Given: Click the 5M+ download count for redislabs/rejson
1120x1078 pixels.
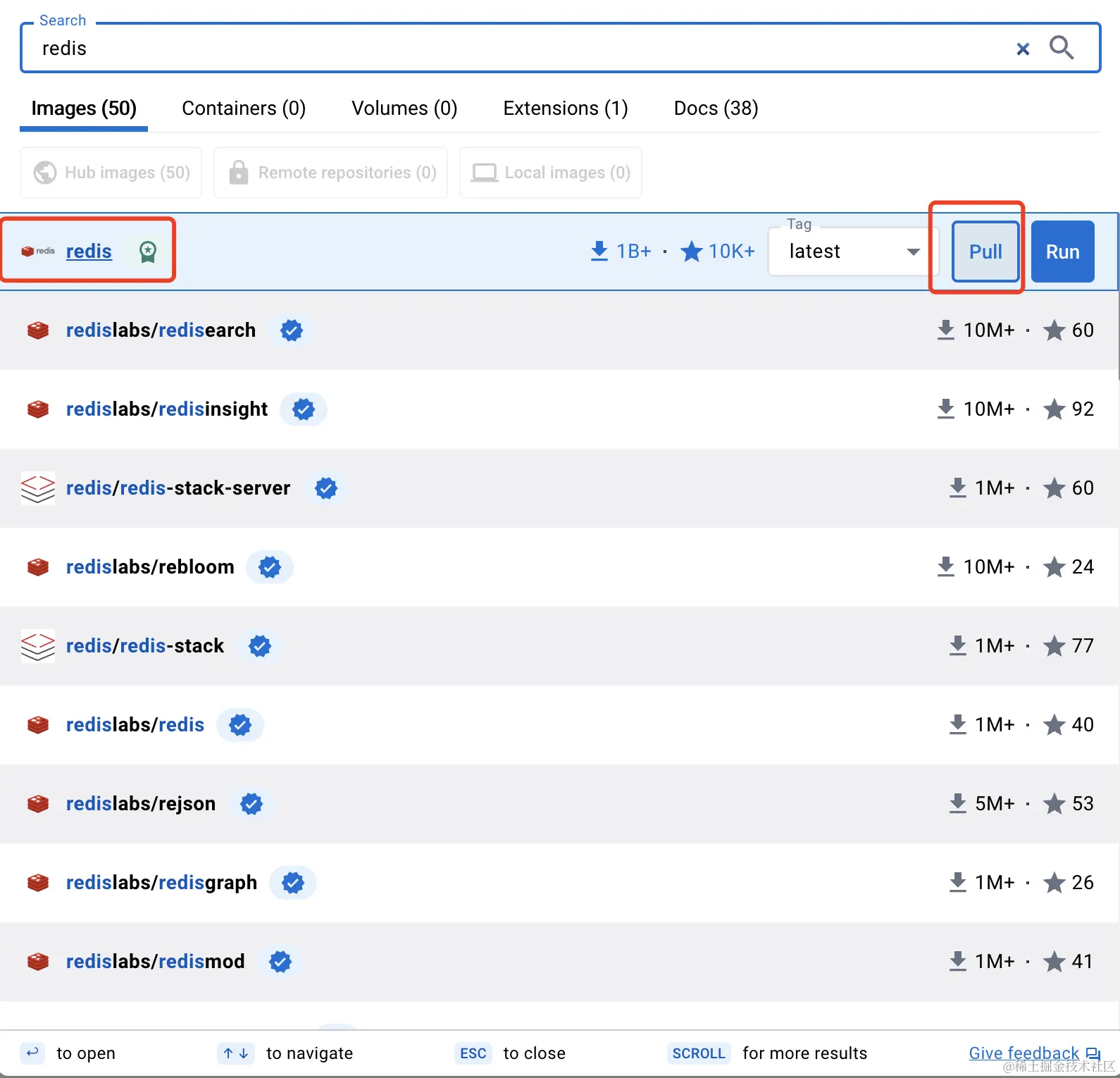Looking at the screenshot, I should [x=995, y=803].
